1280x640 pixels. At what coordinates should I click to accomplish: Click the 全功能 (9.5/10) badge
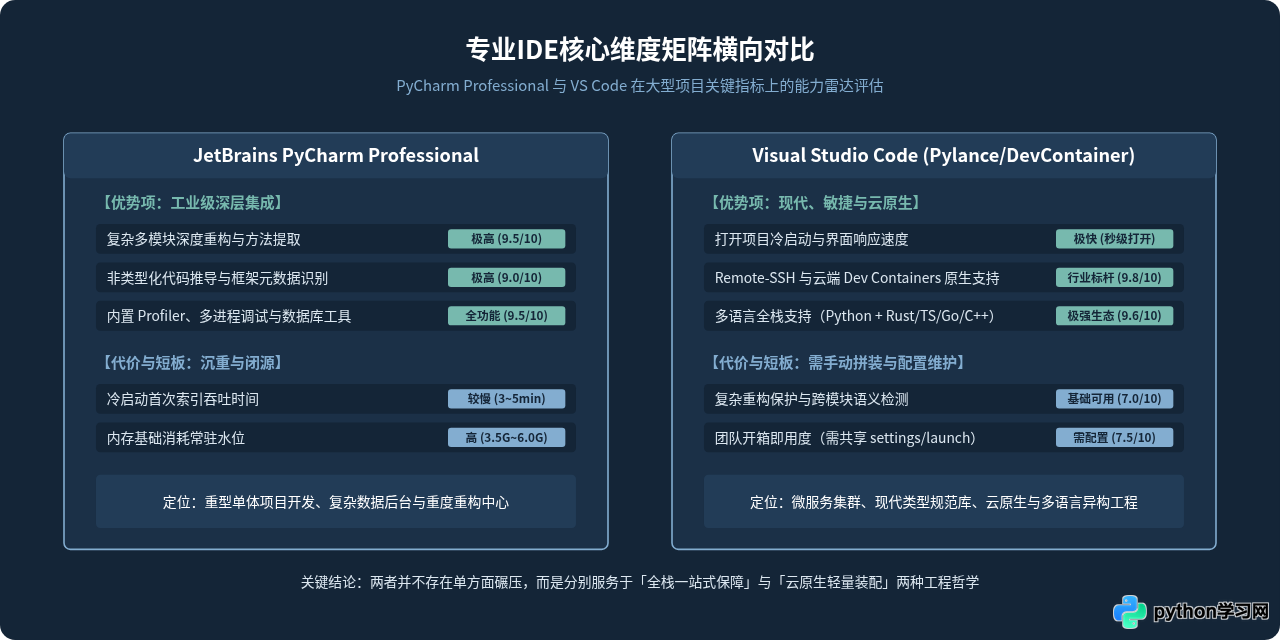pos(506,316)
